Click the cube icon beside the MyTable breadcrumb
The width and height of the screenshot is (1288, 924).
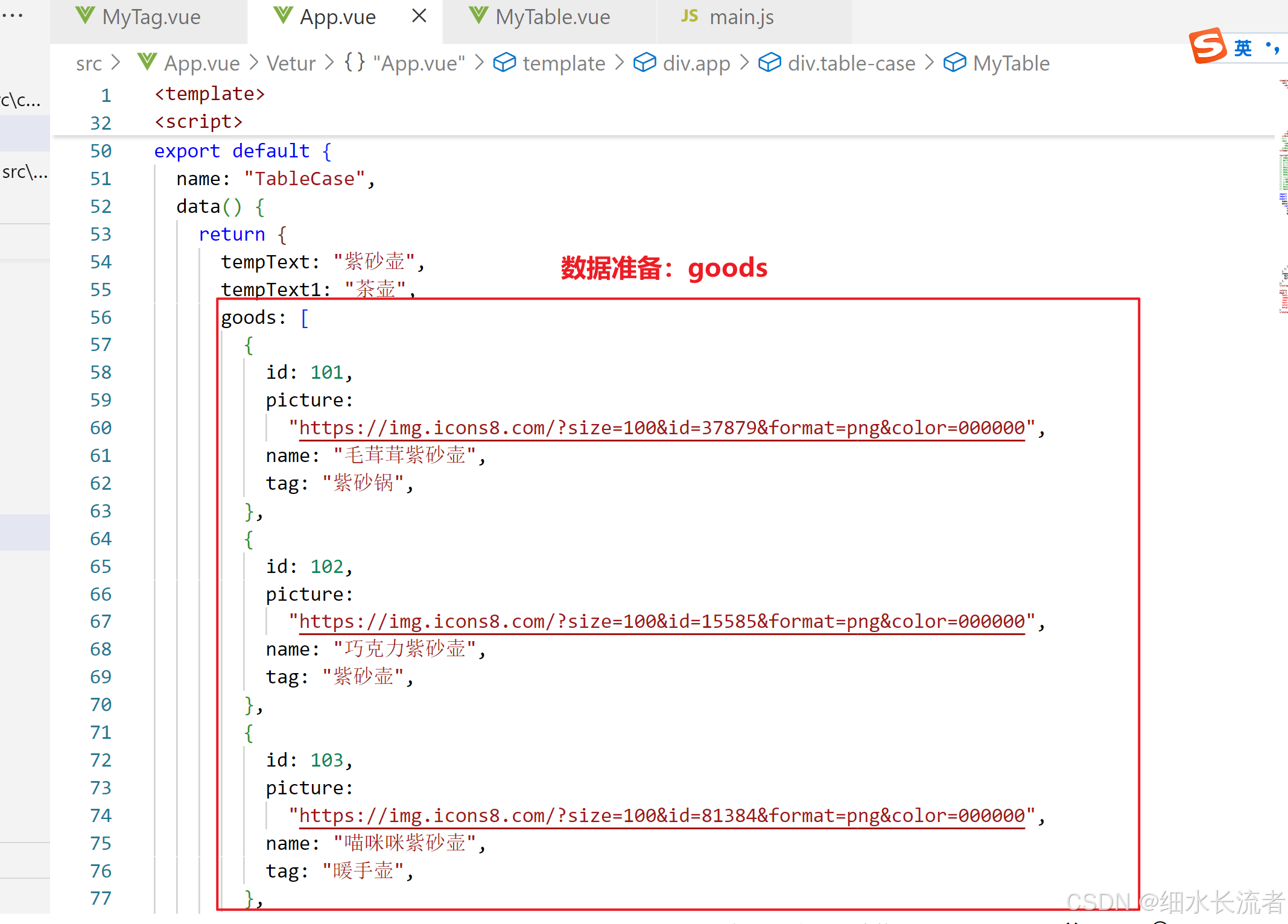coord(954,63)
